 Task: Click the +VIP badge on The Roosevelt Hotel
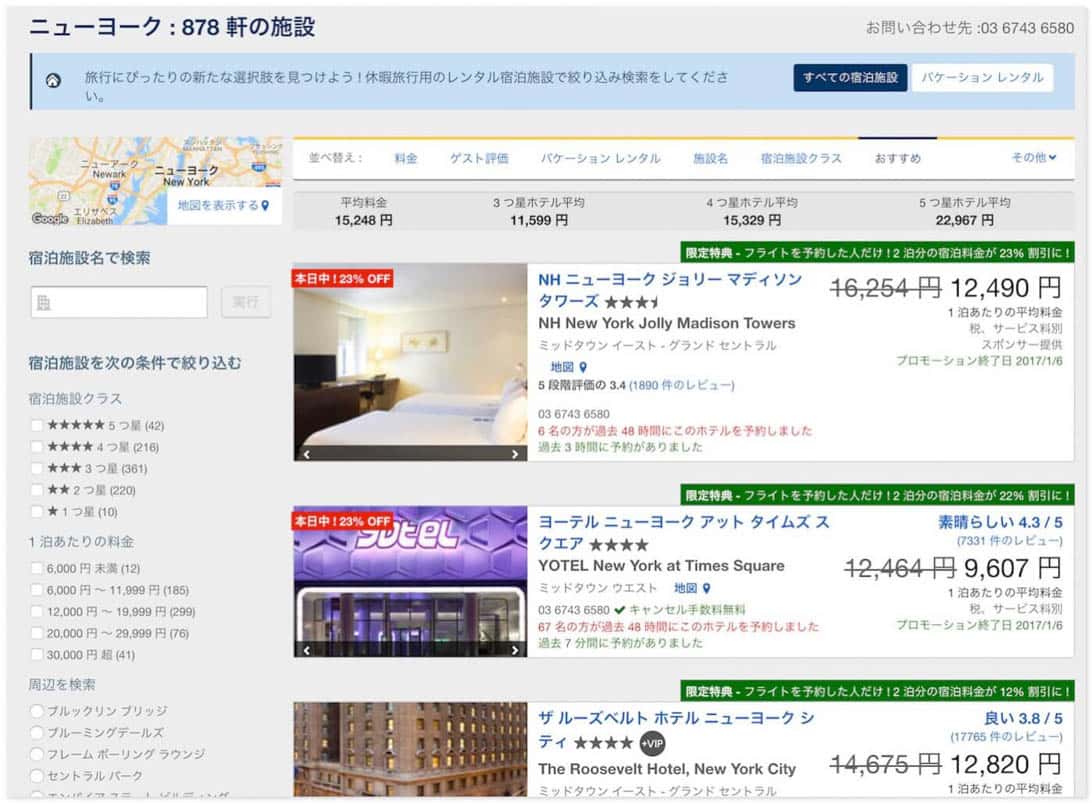coord(652,744)
